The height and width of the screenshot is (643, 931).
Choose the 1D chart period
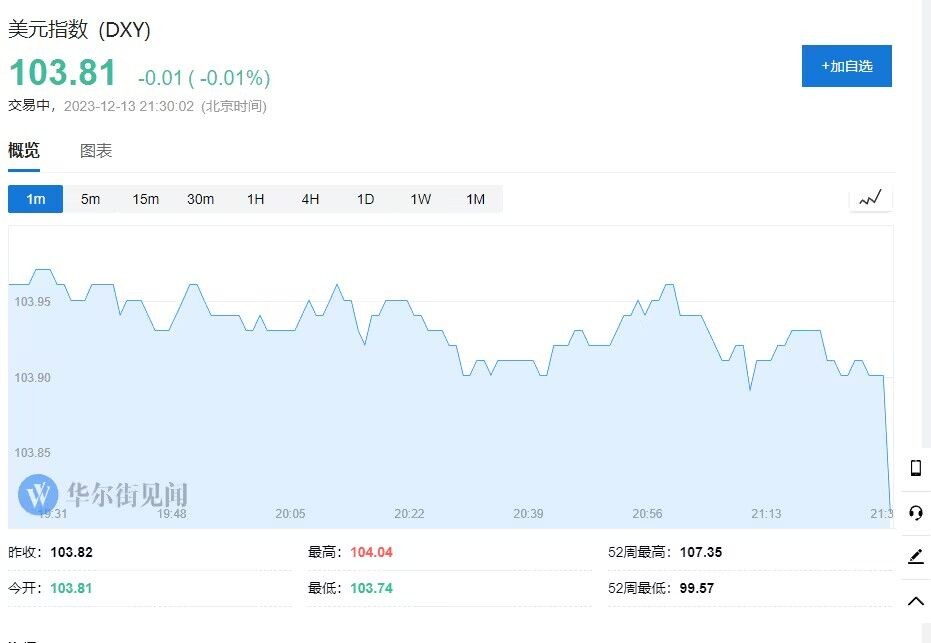coord(365,199)
